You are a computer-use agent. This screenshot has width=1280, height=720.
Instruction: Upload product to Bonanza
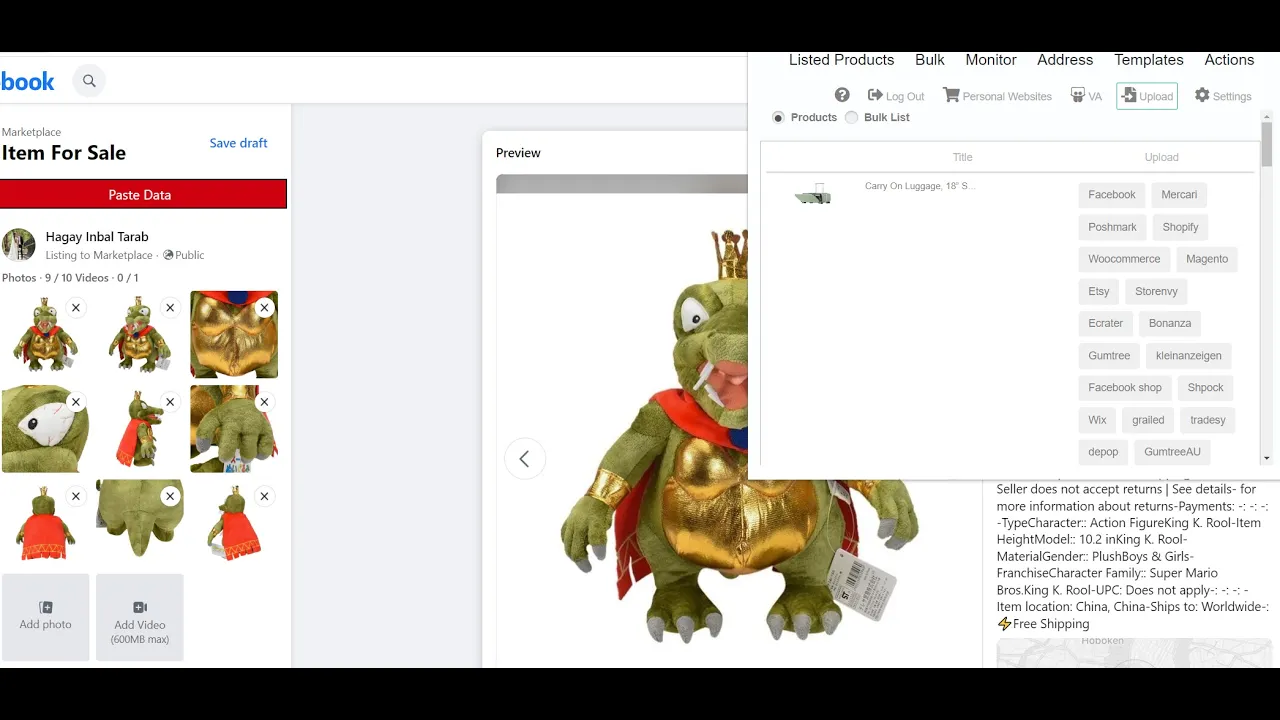coord(1170,323)
